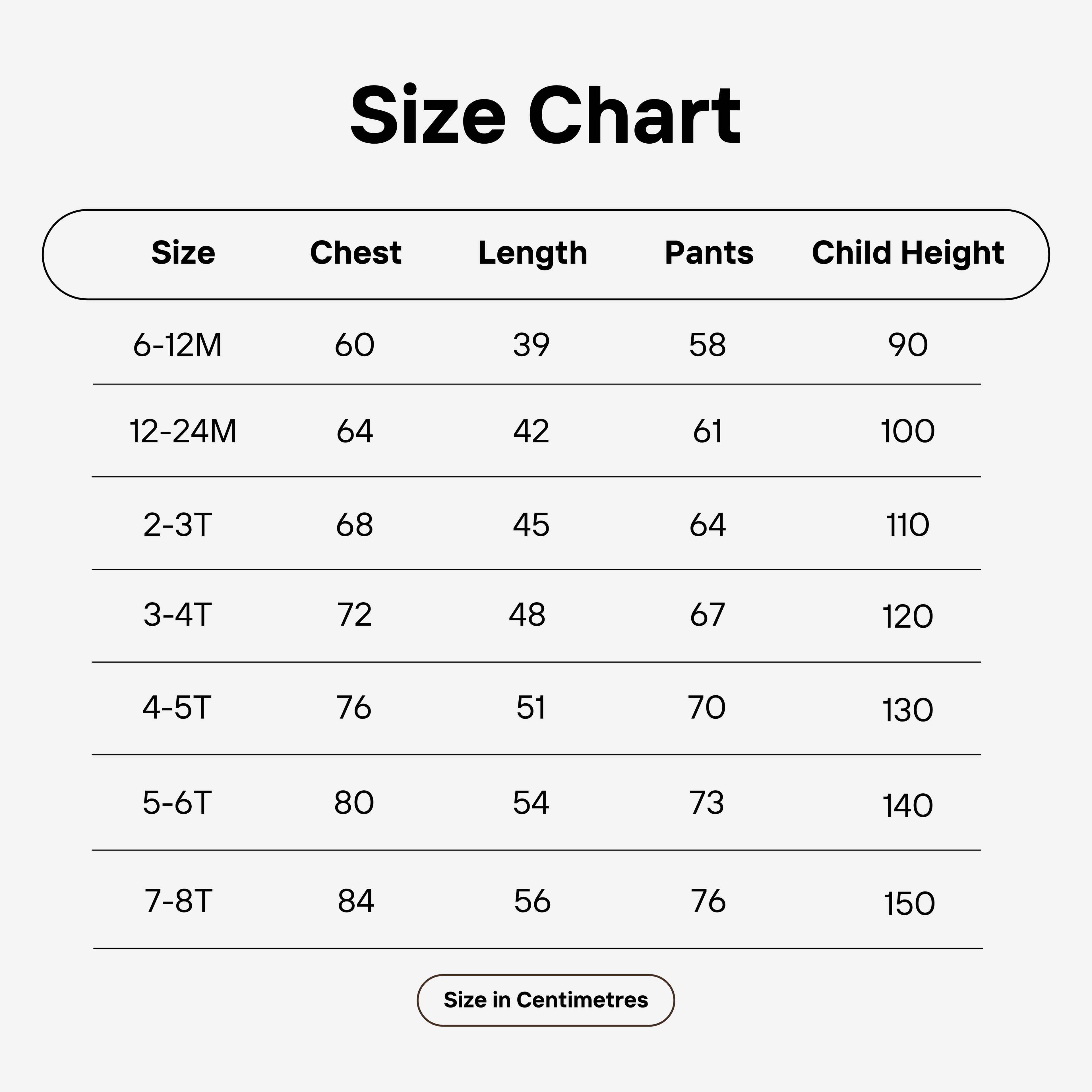
Task: Click pants value 67 for 3-4T
Action: coord(707,614)
